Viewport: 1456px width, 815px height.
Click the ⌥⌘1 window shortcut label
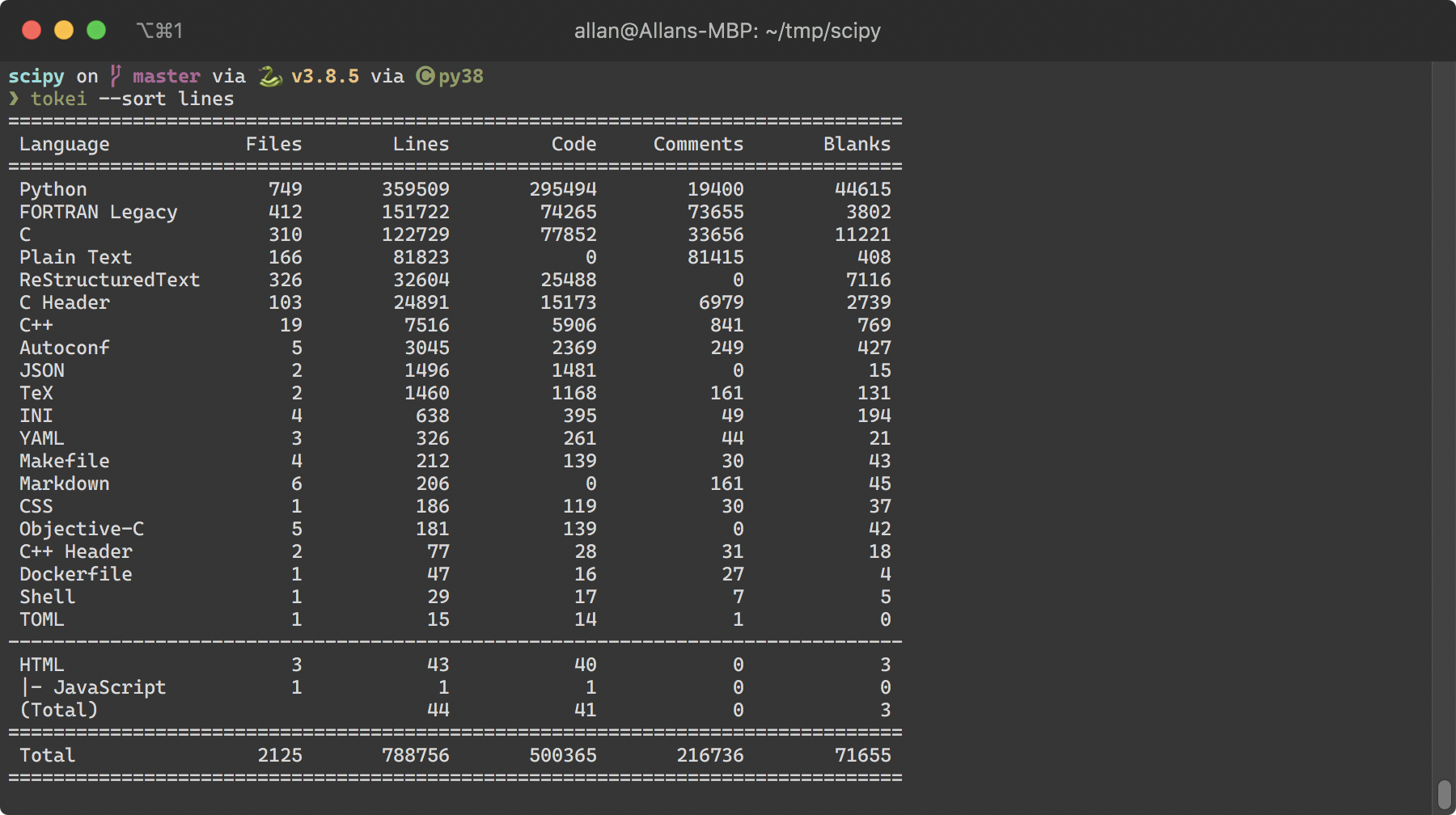[160, 31]
